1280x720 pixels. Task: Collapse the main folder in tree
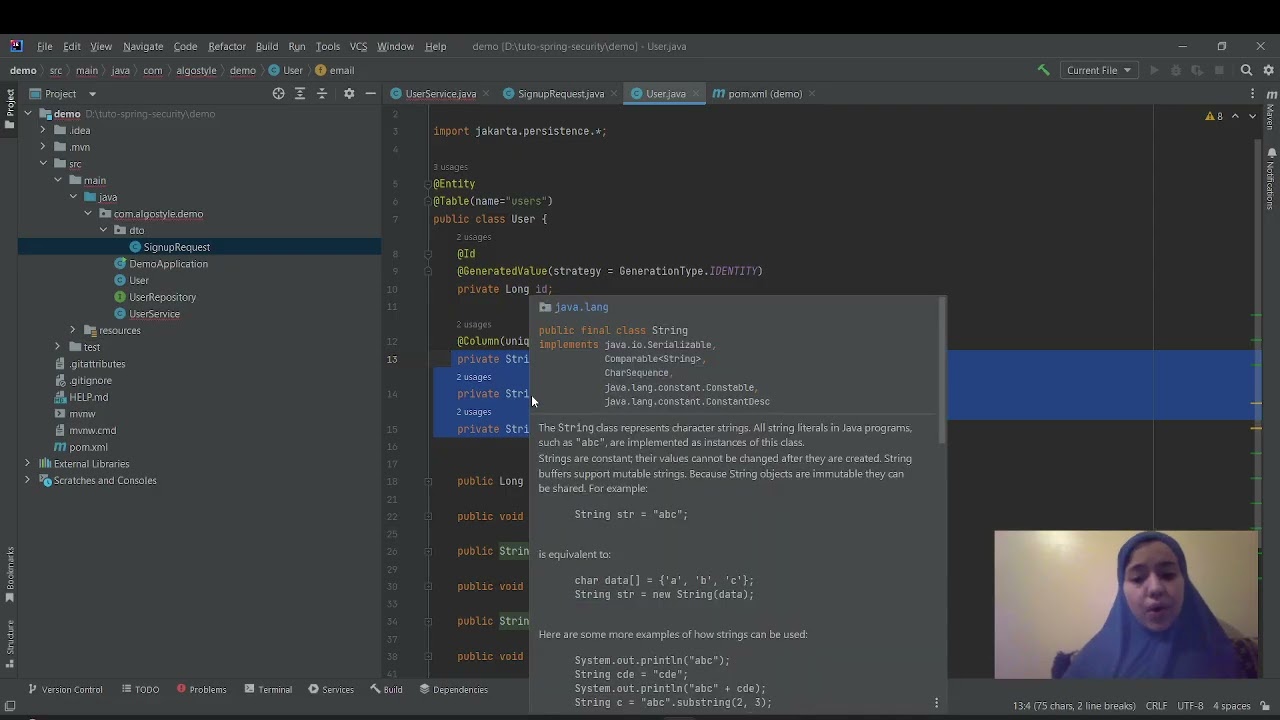point(58,180)
